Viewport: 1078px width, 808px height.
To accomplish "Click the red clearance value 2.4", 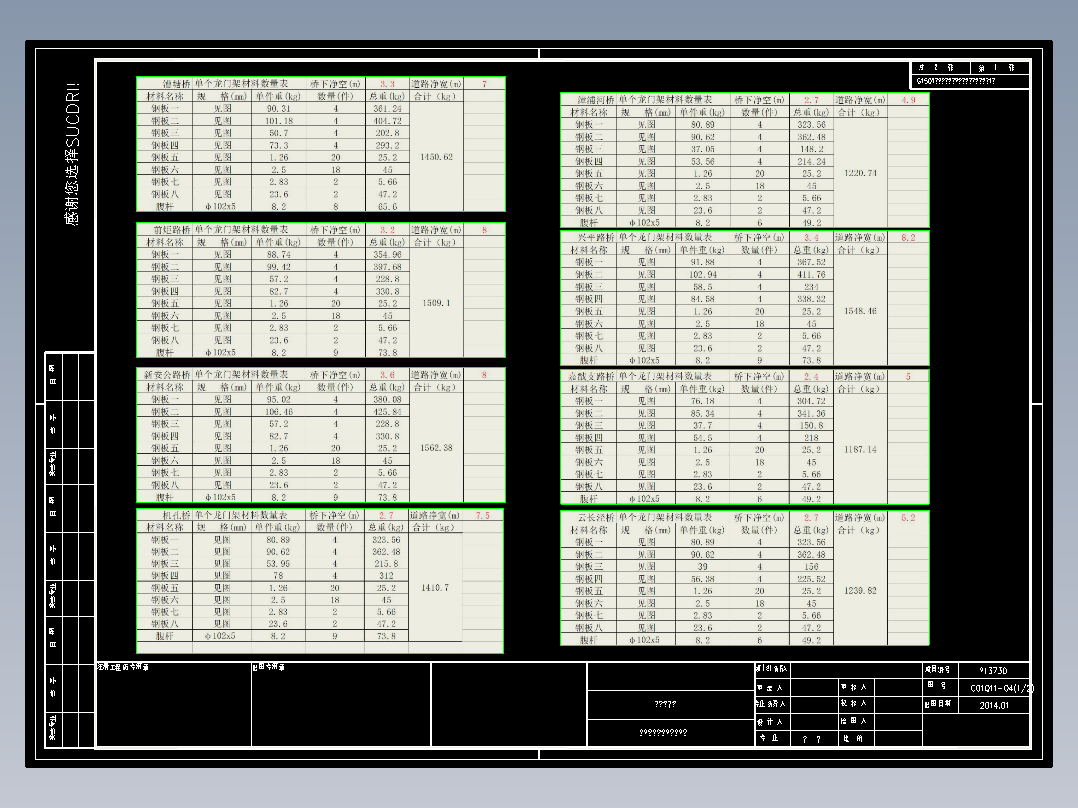I will 811,377.
